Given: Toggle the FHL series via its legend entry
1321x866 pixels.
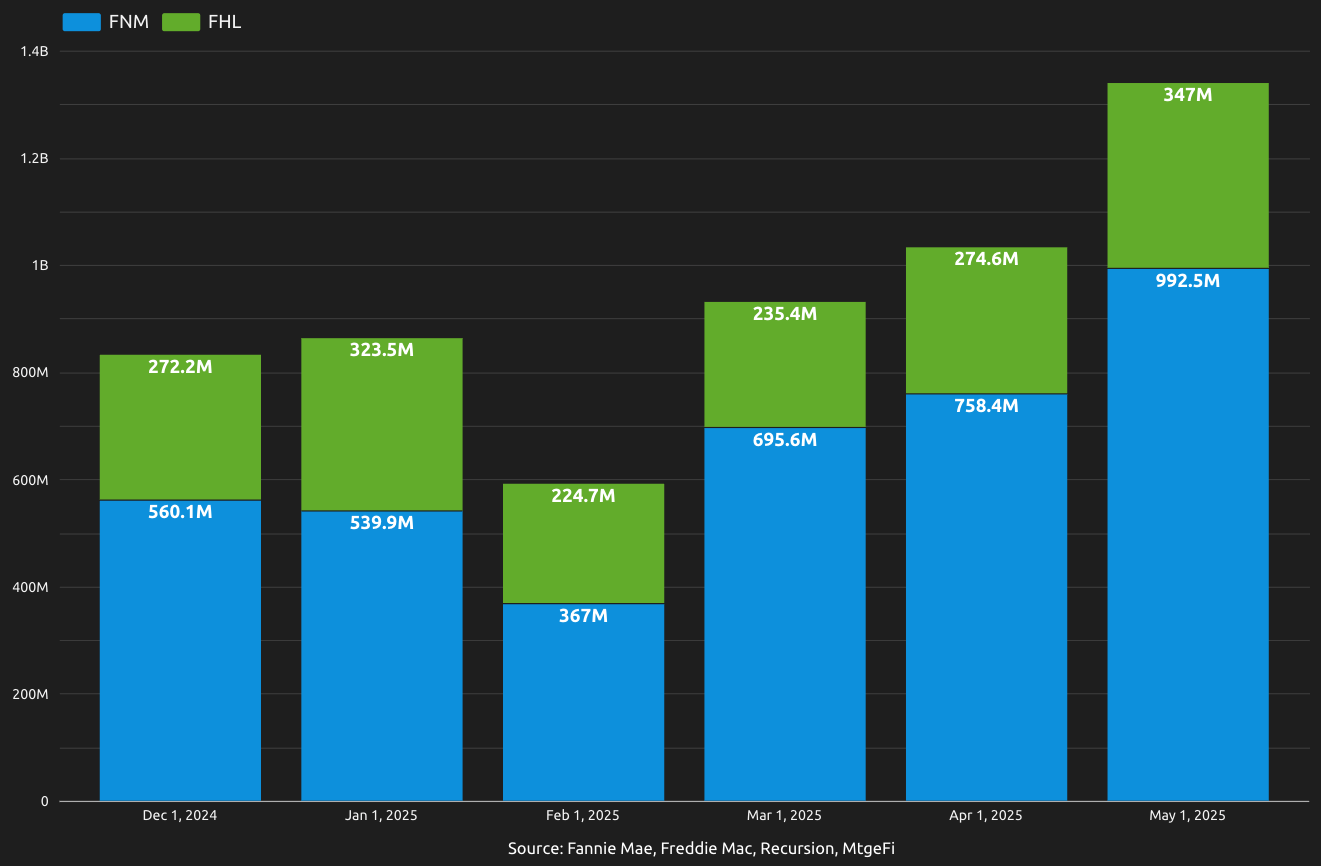Looking at the screenshot, I should click(227, 21).
